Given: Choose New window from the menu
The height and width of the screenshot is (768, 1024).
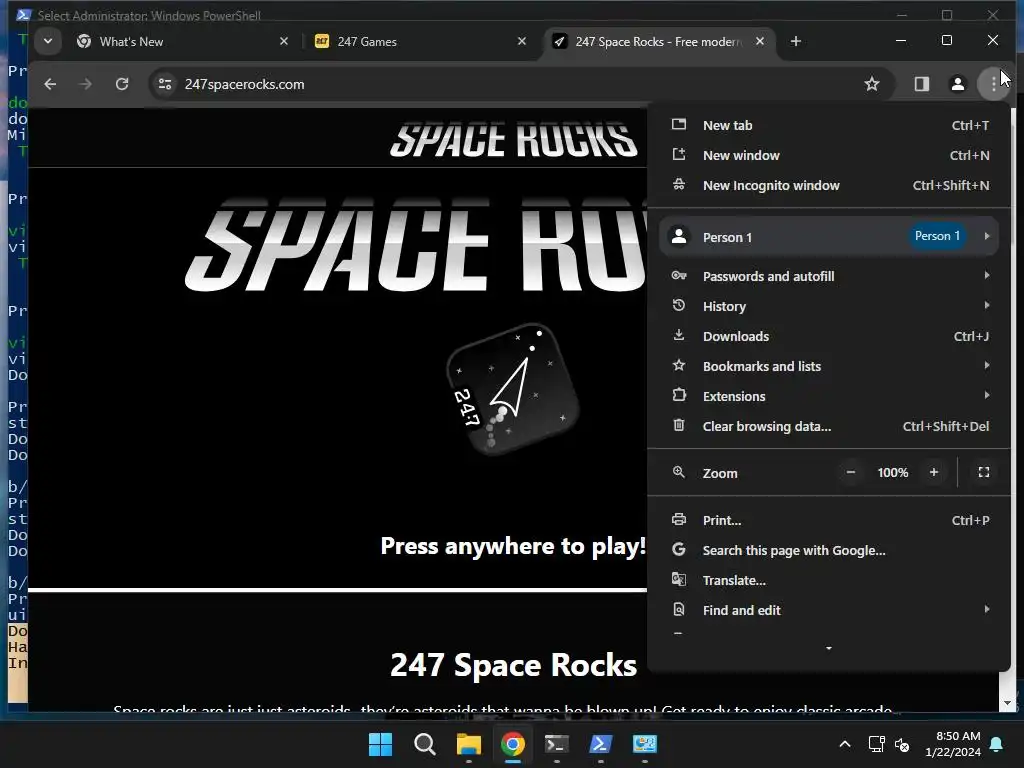Looking at the screenshot, I should point(829,155).
